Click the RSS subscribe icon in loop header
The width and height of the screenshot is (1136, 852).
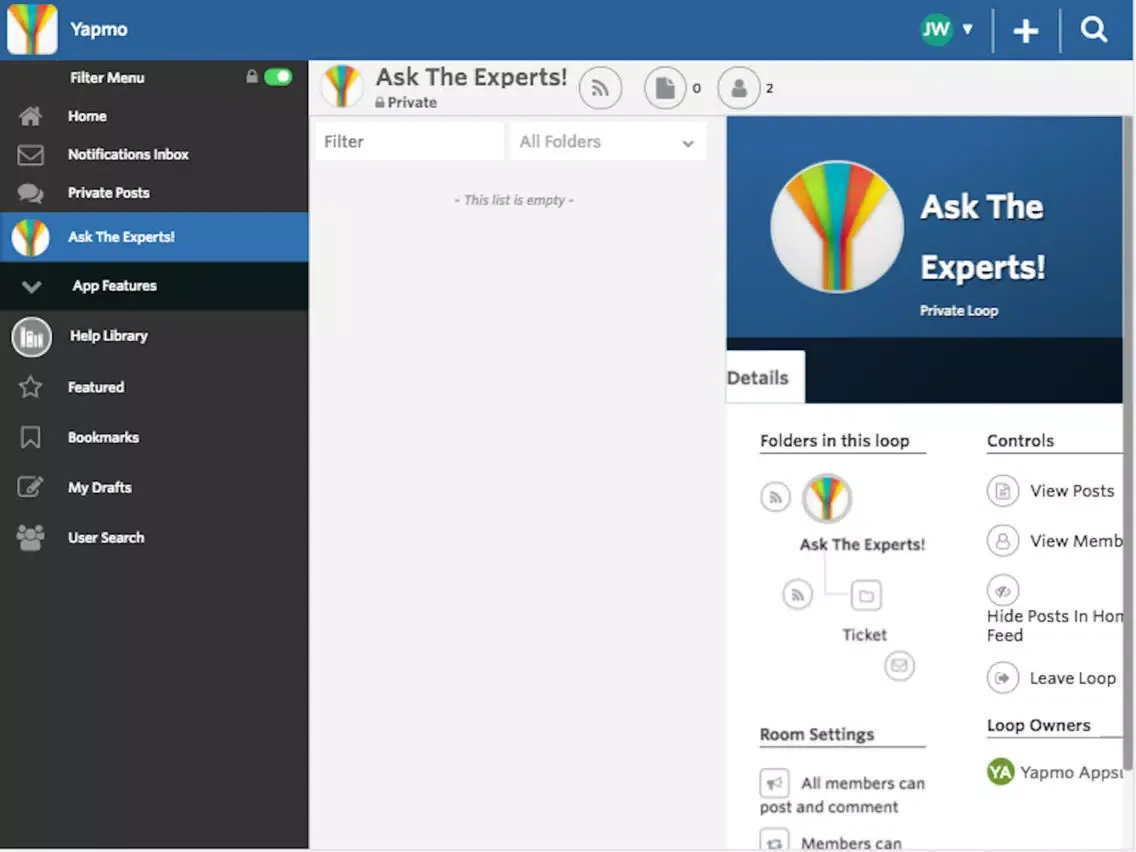coord(600,88)
